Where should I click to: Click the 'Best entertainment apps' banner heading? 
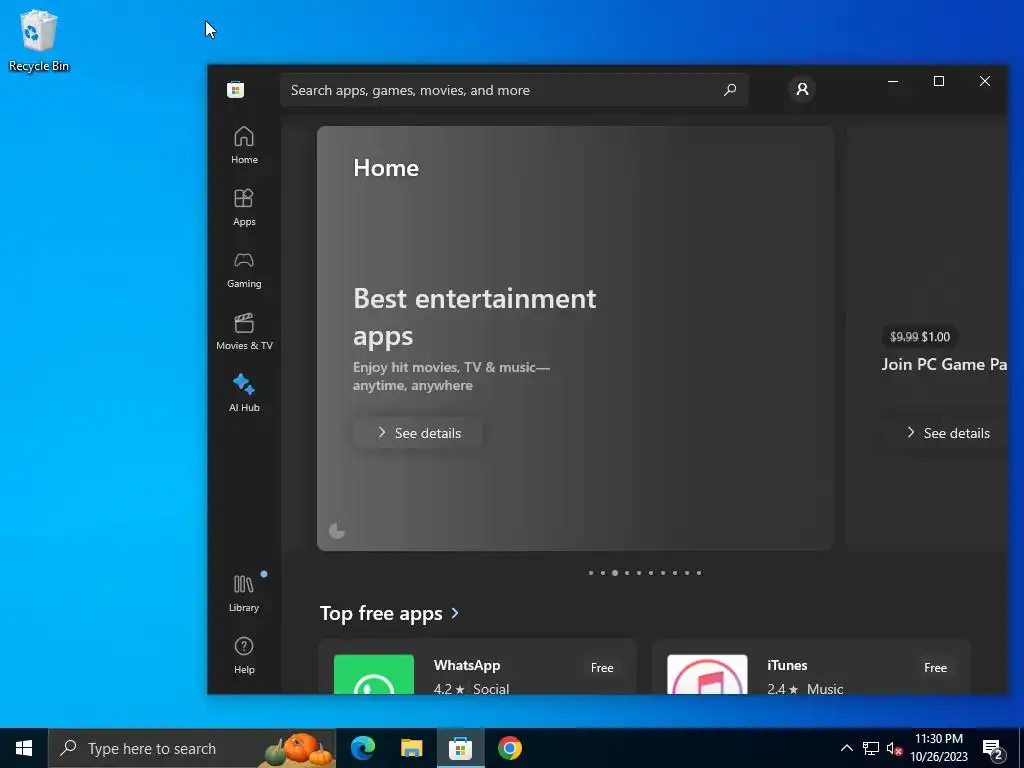click(475, 317)
